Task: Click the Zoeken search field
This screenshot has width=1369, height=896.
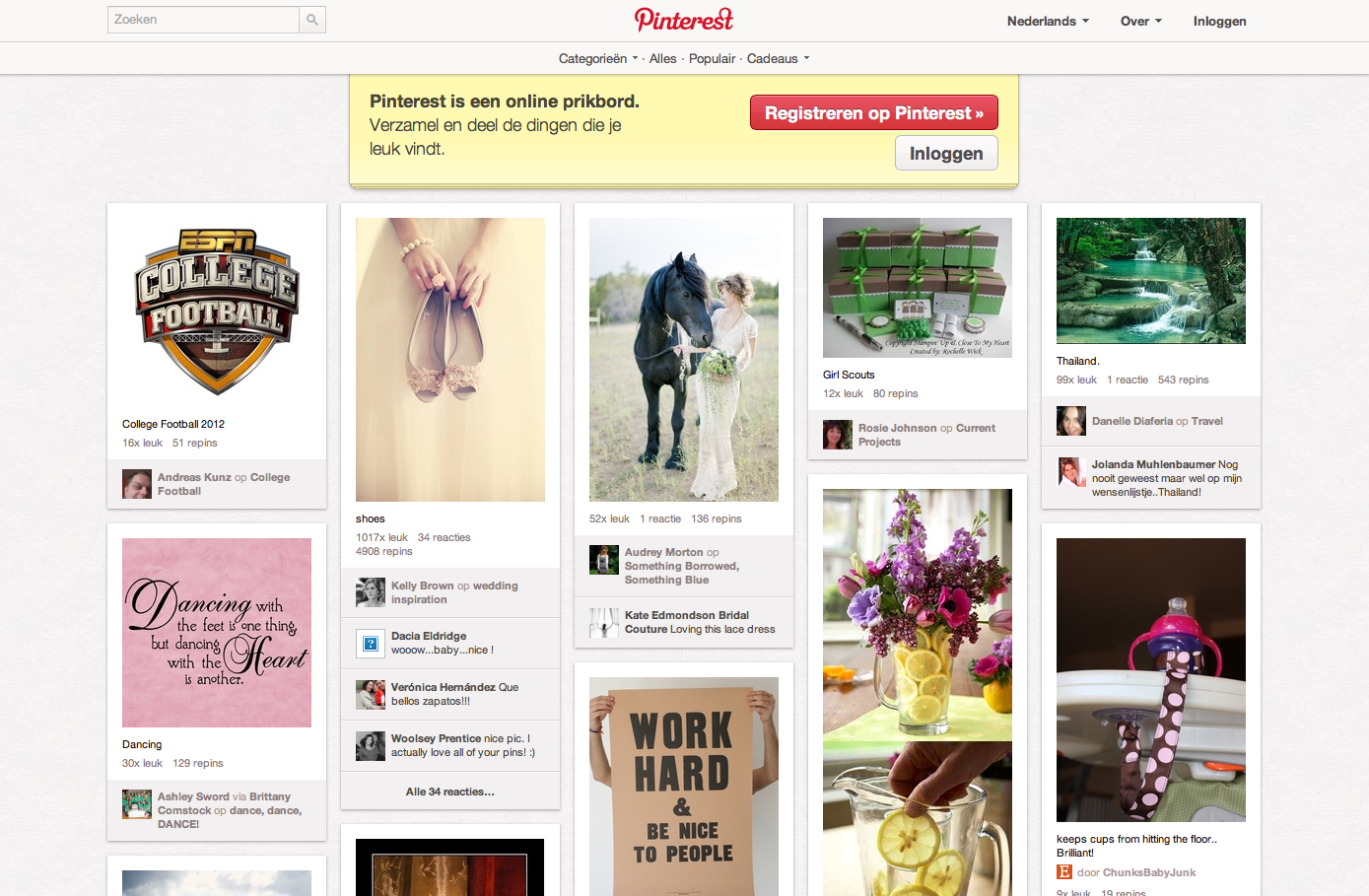Action: tap(203, 20)
